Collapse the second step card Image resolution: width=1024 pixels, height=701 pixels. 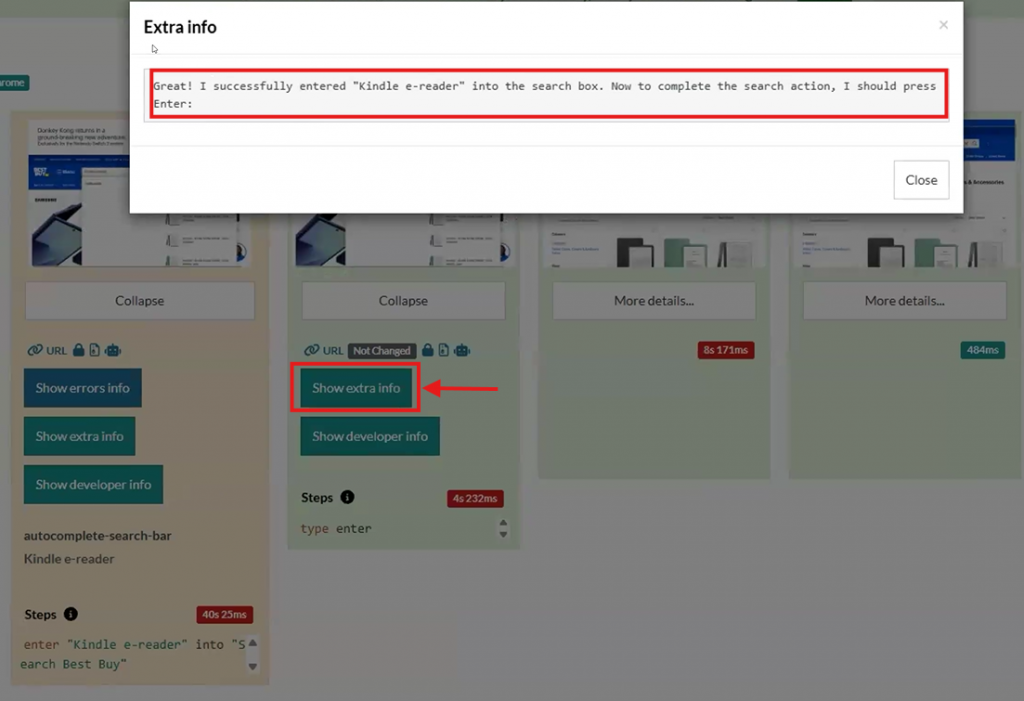point(403,300)
